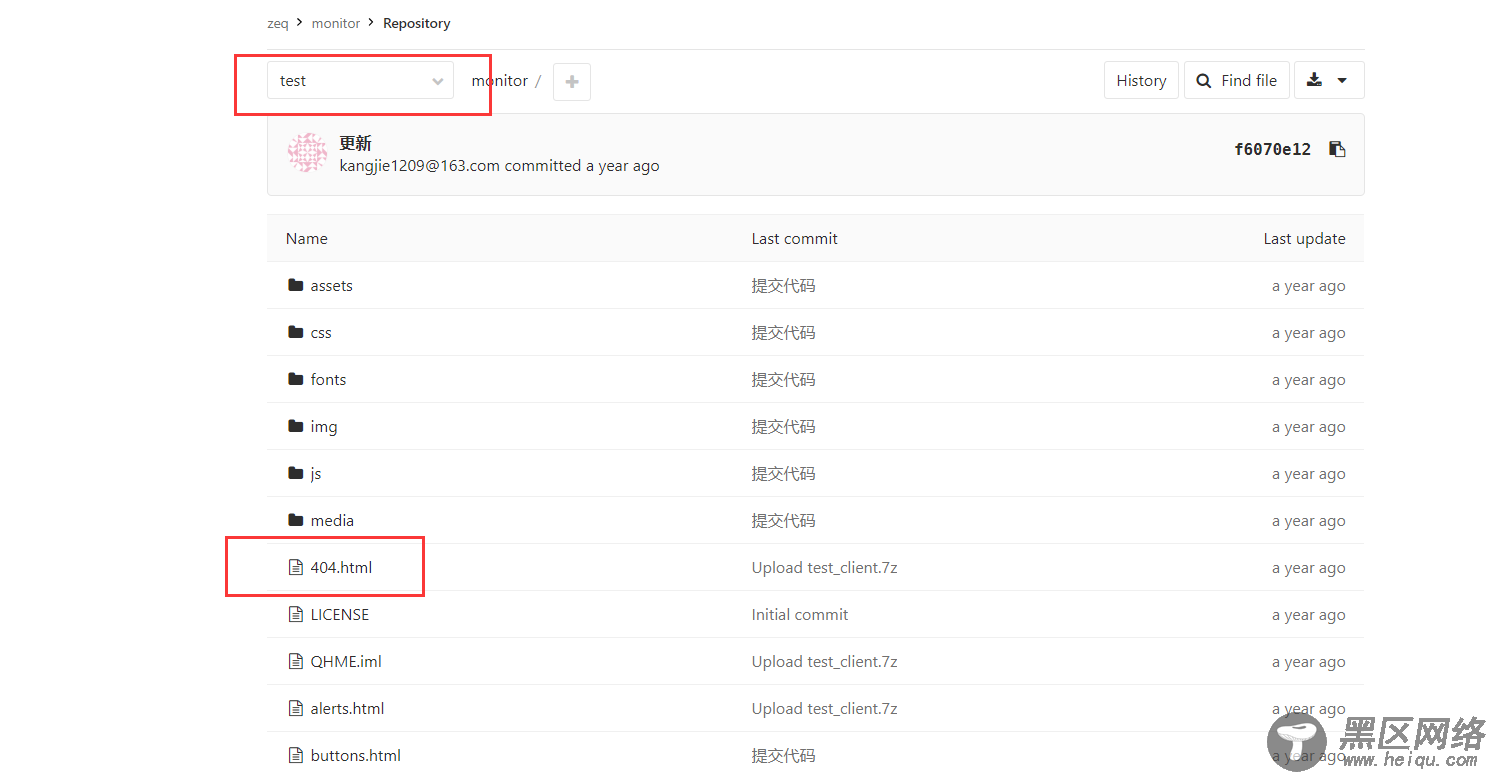Open the 更新 commit title

pos(355,144)
